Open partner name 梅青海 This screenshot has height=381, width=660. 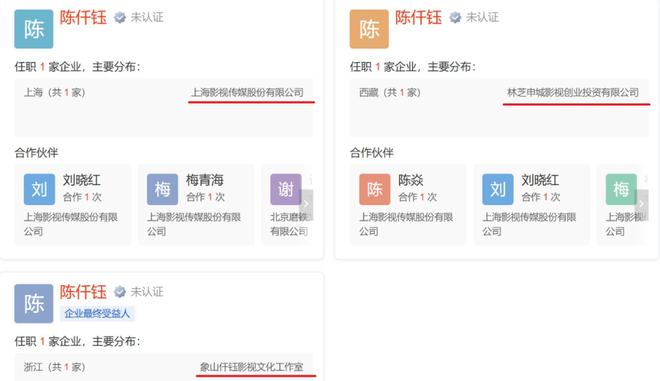point(205,180)
